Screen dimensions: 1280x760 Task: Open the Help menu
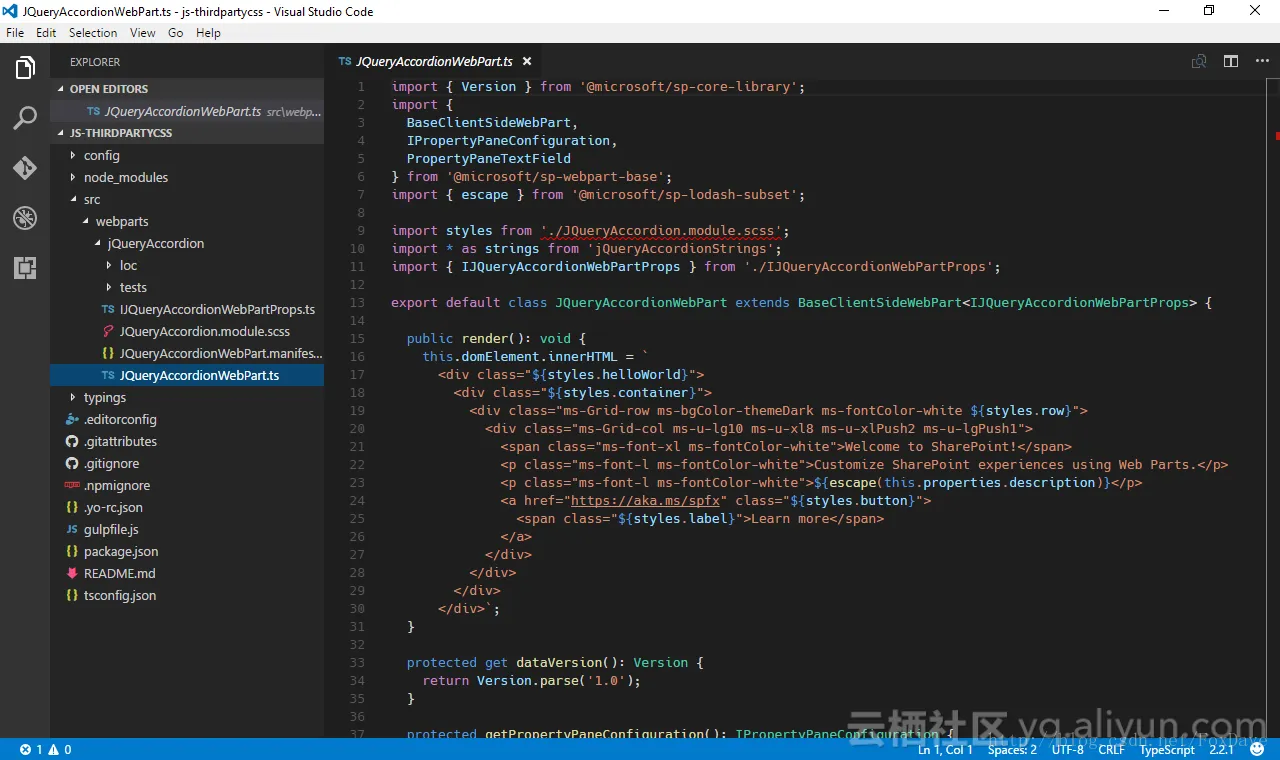[208, 33]
